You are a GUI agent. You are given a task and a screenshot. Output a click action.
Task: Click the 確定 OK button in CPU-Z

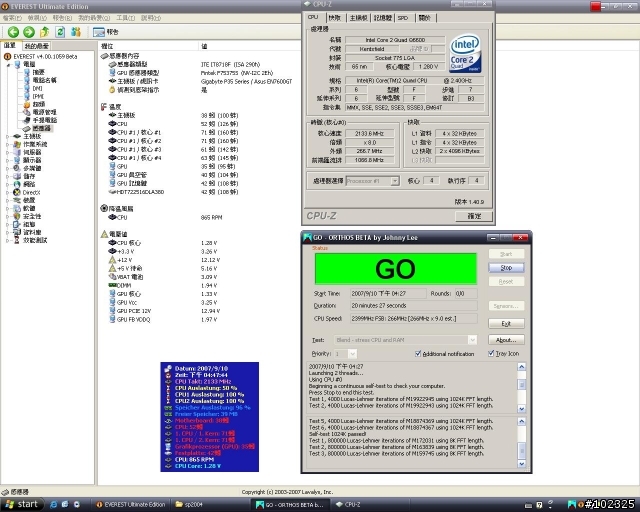pyautogui.click(x=474, y=216)
